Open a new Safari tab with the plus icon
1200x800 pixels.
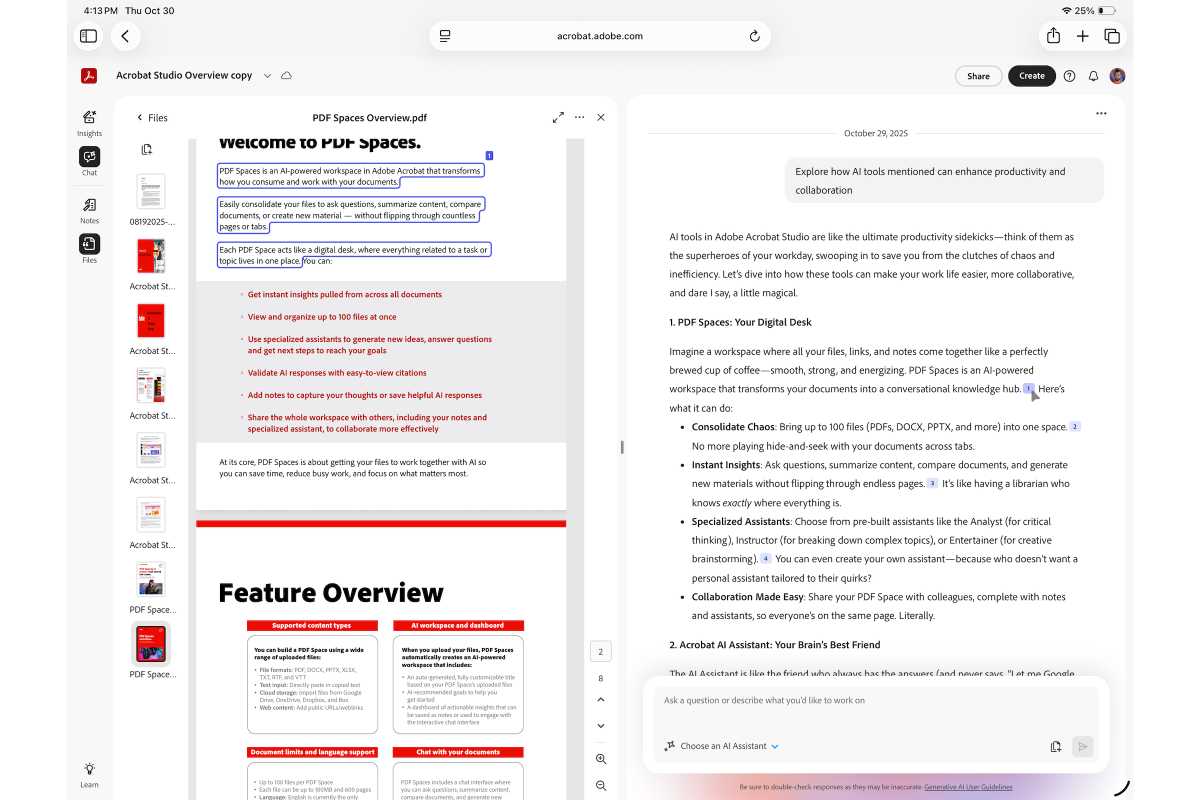(x=1083, y=36)
